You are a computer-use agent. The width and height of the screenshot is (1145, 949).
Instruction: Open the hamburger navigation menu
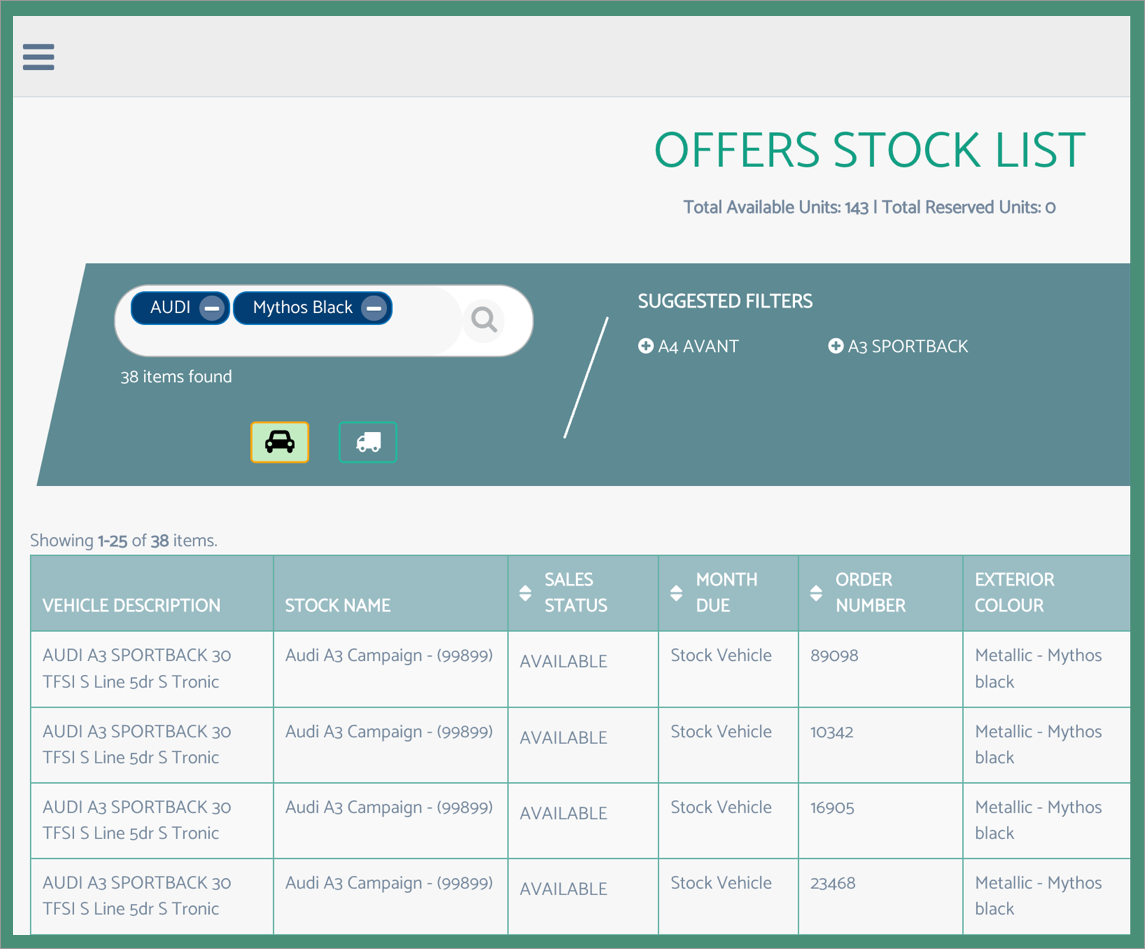(38, 57)
